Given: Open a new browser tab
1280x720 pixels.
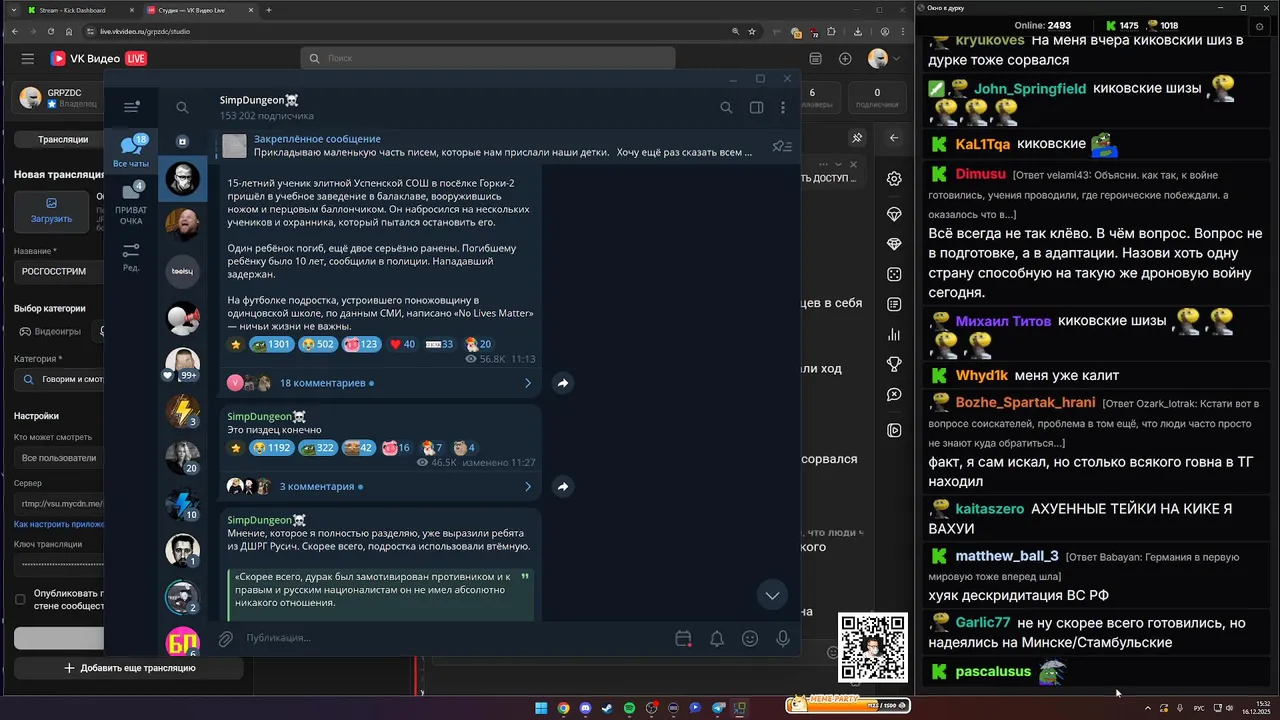Looking at the screenshot, I should tap(269, 10).
